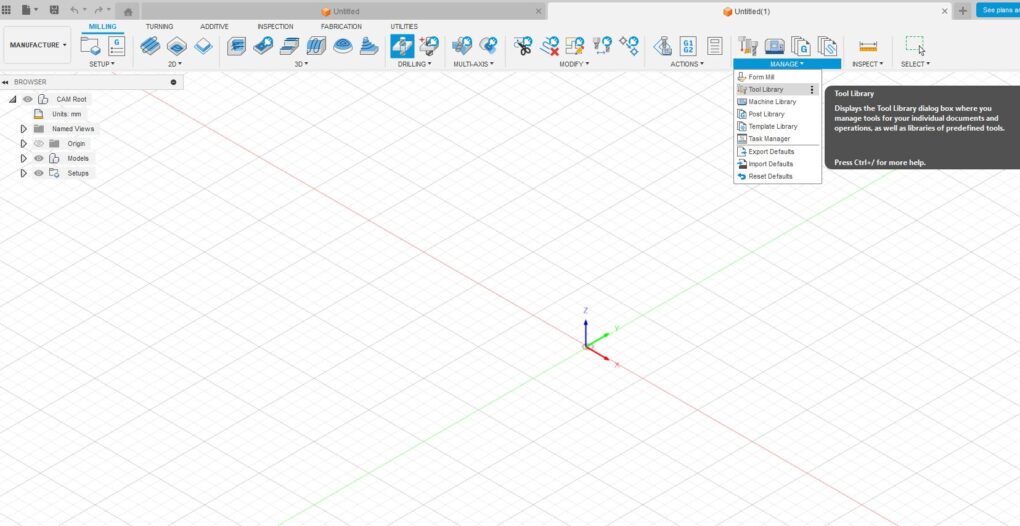Click the Select window tool icon
The width and height of the screenshot is (1020, 526).
coord(915,46)
